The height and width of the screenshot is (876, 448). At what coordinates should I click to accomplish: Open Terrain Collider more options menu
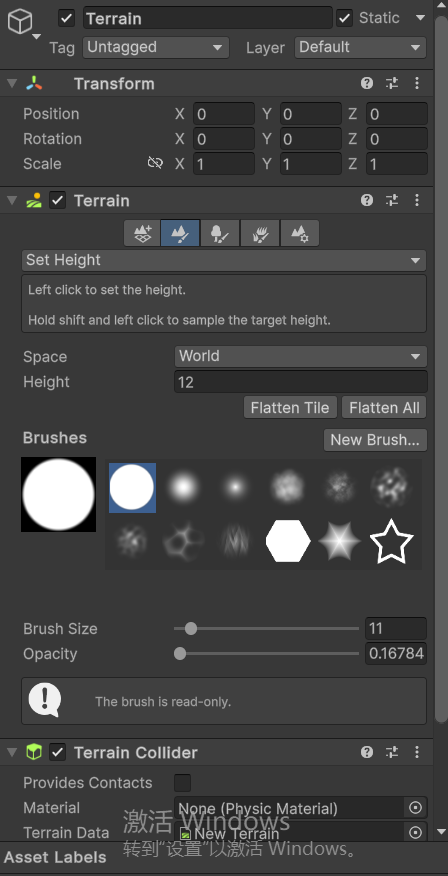click(417, 752)
